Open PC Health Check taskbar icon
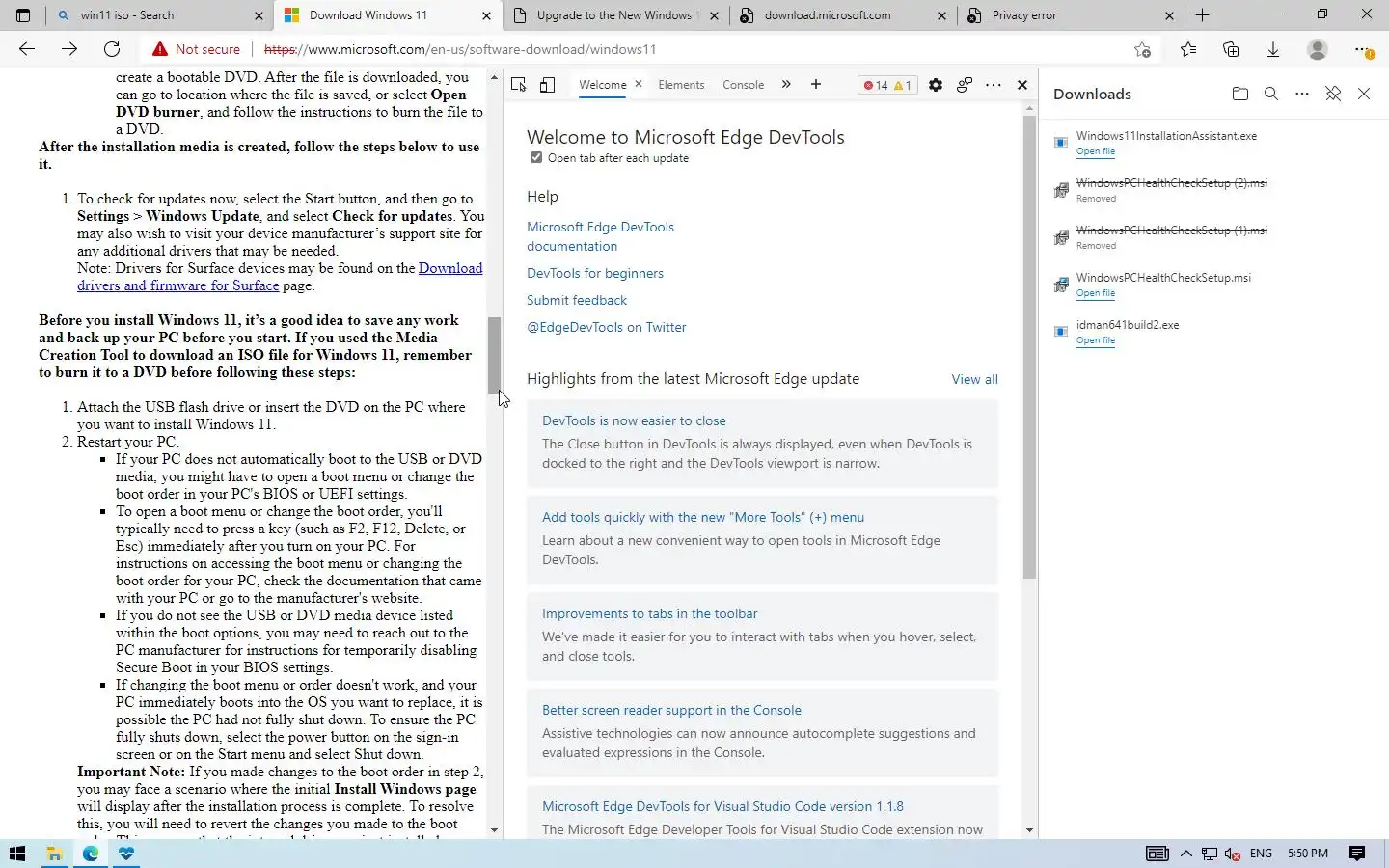This screenshot has width=1389, height=868. [x=126, y=854]
